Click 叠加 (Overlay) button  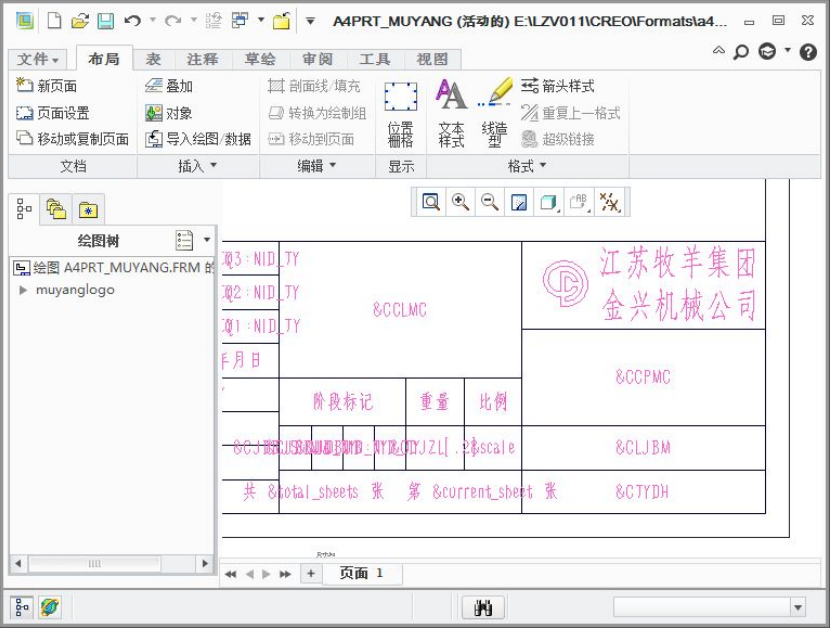pyautogui.click(x=169, y=85)
